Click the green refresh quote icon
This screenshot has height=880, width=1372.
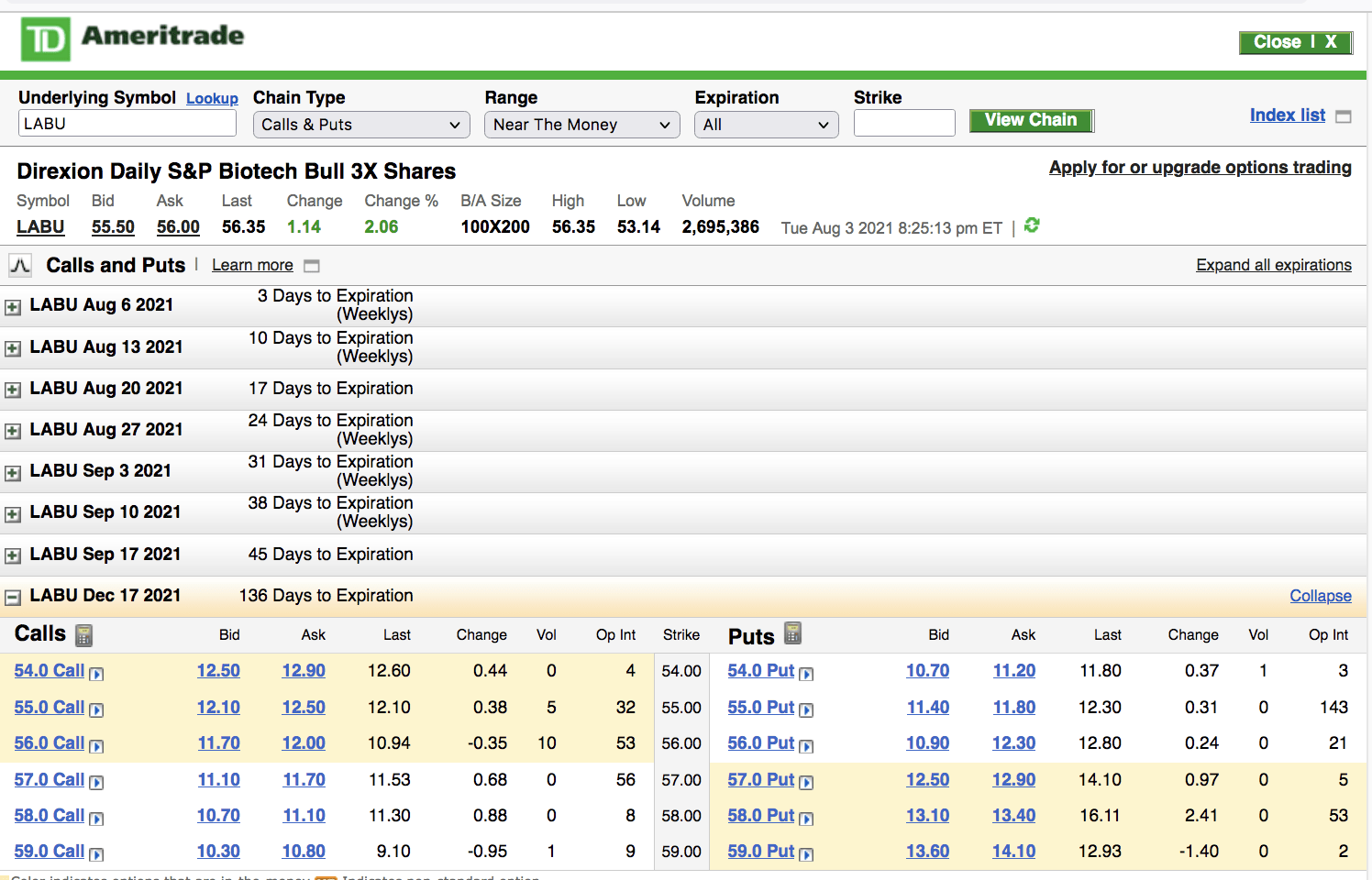tap(1032, 225)
